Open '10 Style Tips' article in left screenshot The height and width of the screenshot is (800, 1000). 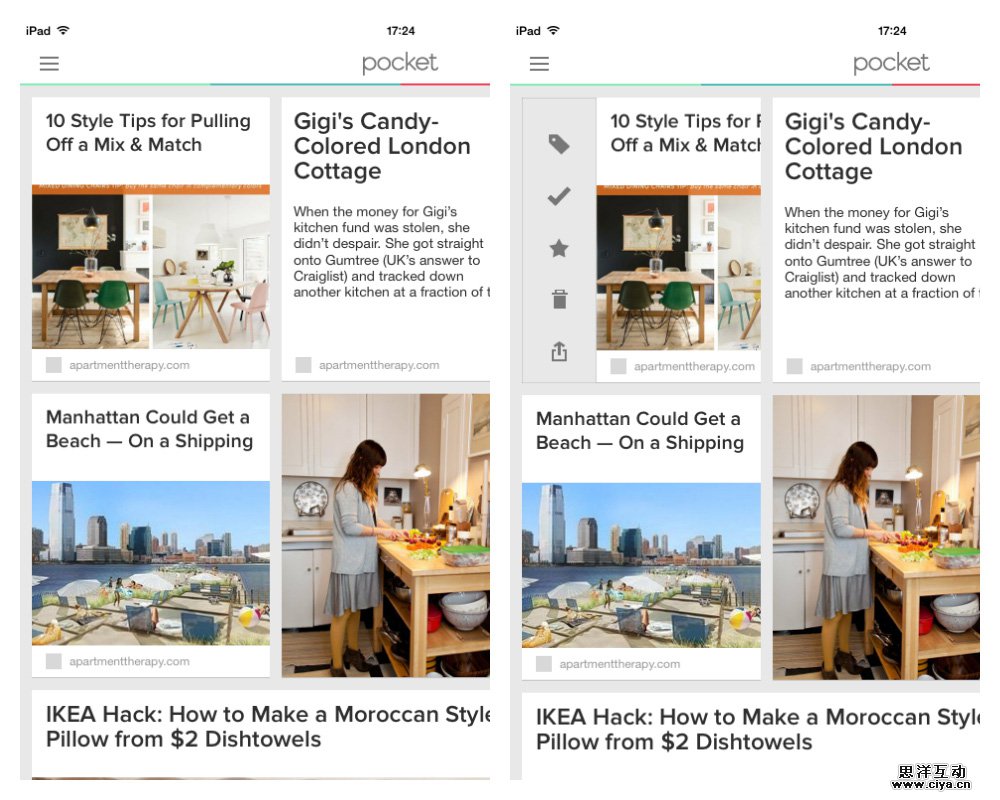tap(151, 239)
